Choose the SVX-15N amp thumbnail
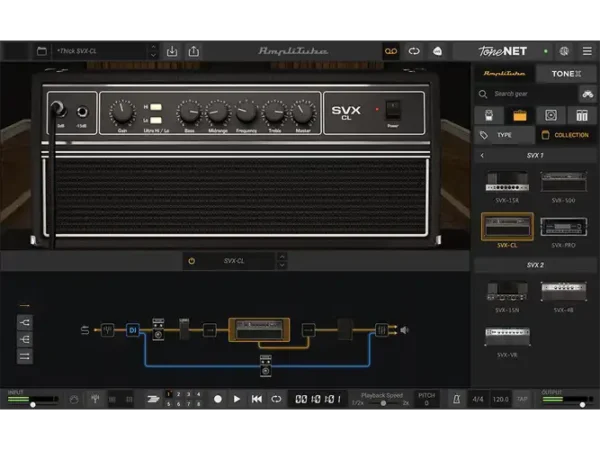 [507, 291]
